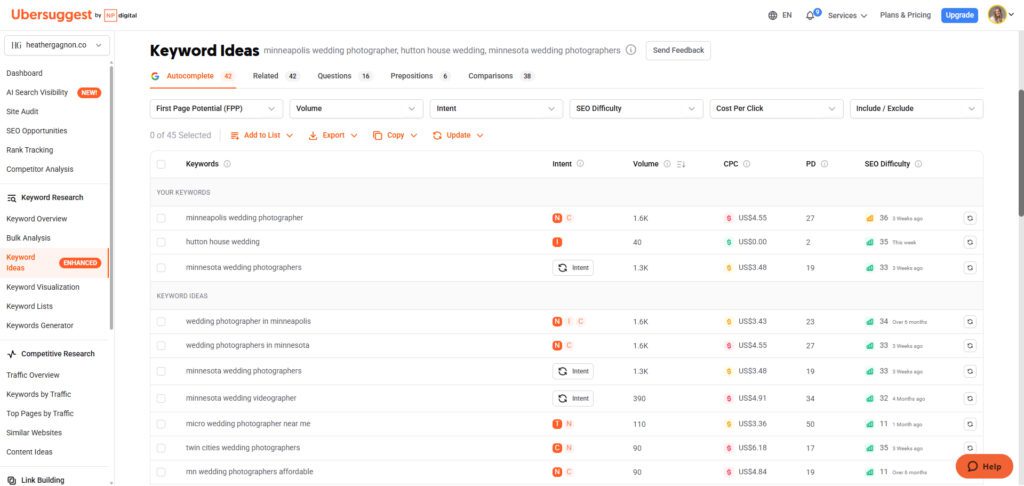Open the Export dropdown menu
Image resolution: width=1024 pixels, height=486 pixels.
coord(333,135)
